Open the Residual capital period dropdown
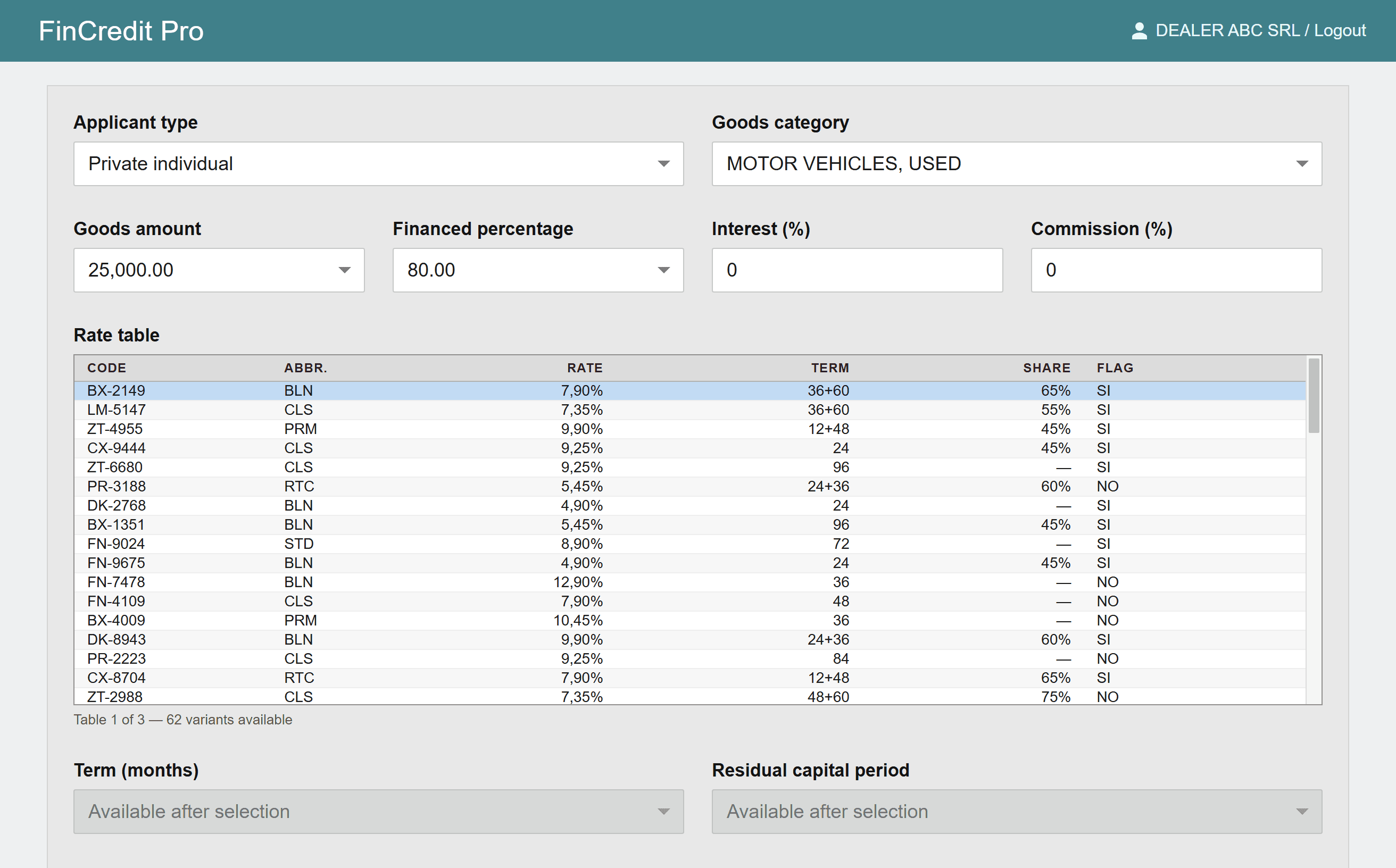 coord(1017,811)
